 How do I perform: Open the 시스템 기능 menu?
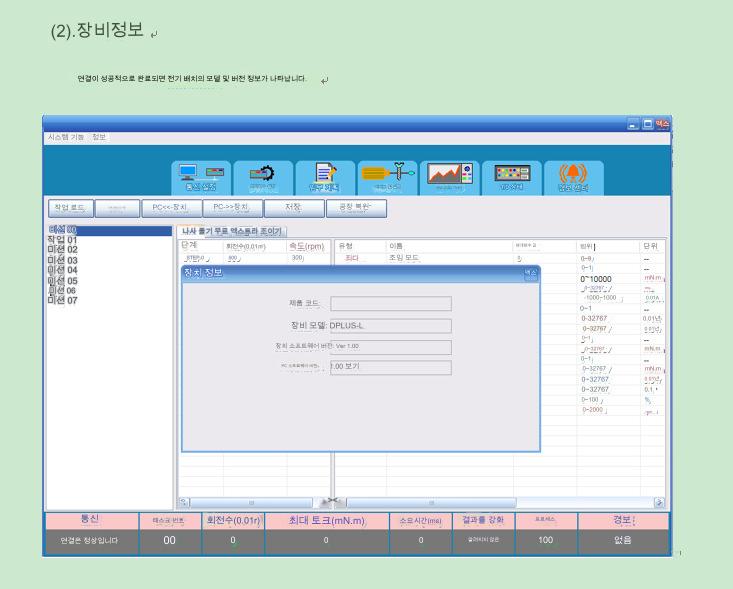(66, 137)
